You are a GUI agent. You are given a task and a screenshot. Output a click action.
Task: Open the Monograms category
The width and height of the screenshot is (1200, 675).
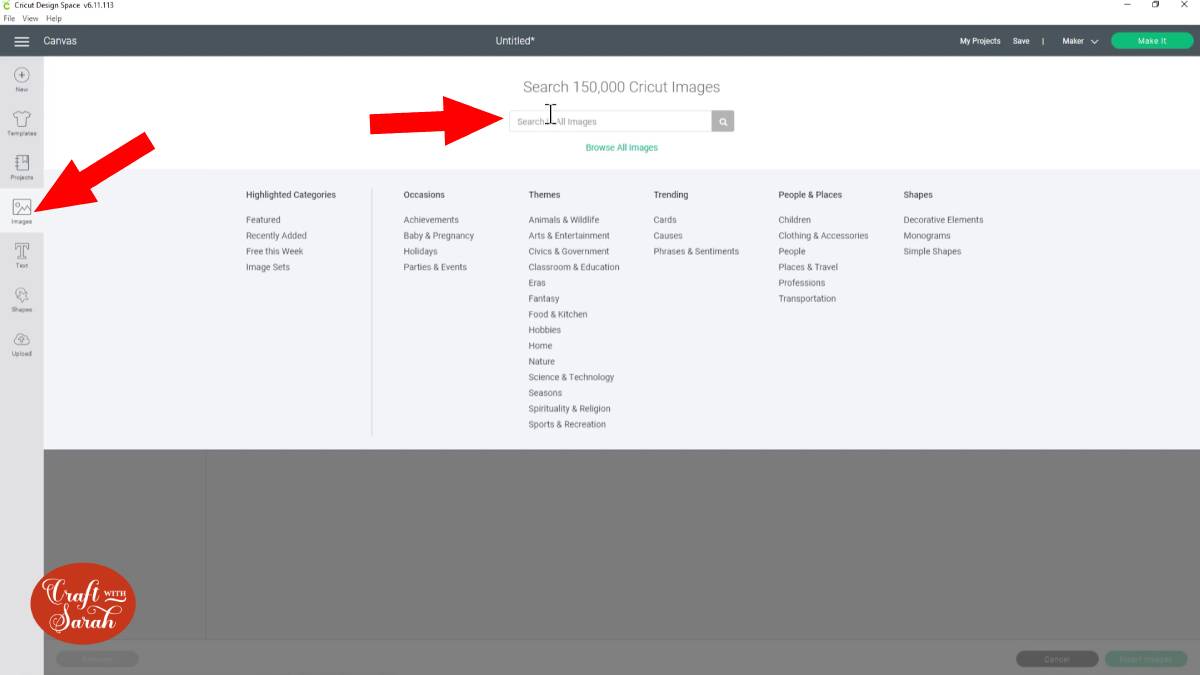pyautogui.click(x=927, y=236)
